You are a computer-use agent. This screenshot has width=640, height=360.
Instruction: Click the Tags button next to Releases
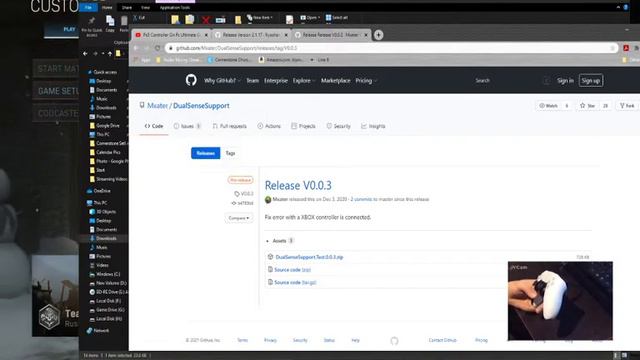point(230,153)
